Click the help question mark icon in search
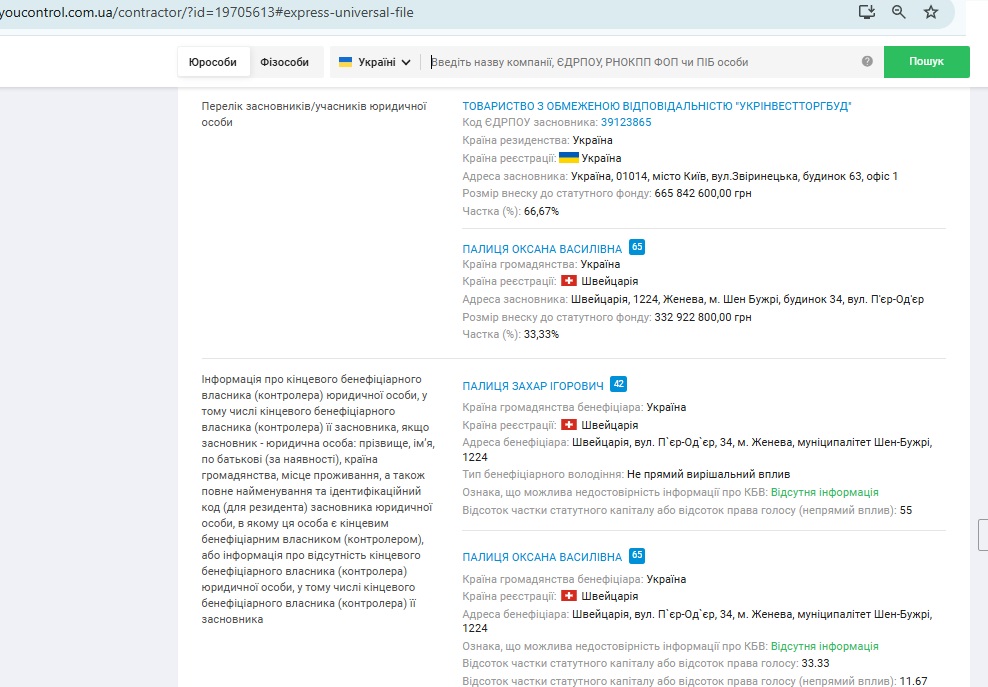 (x=867, y=62)
